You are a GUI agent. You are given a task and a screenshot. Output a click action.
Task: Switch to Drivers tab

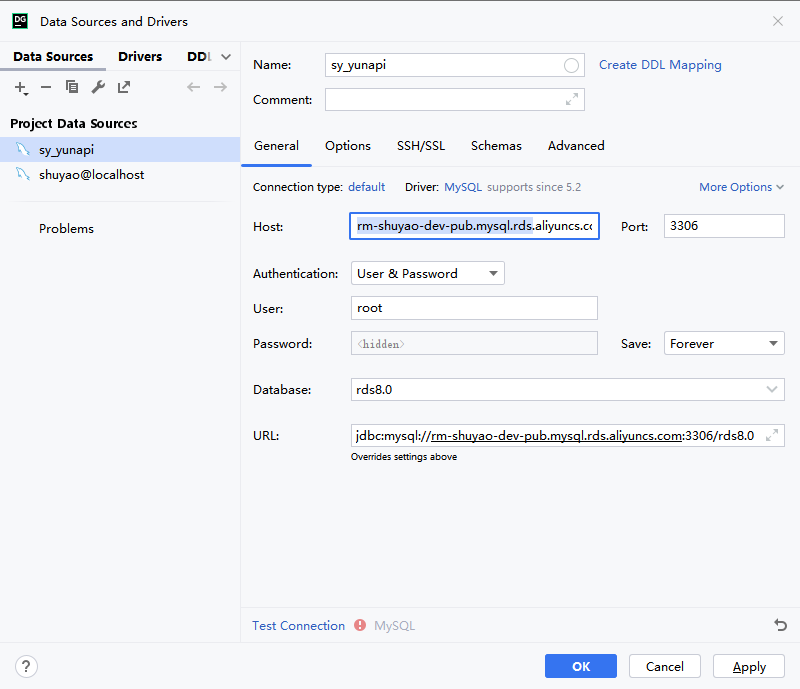point(140,57)
